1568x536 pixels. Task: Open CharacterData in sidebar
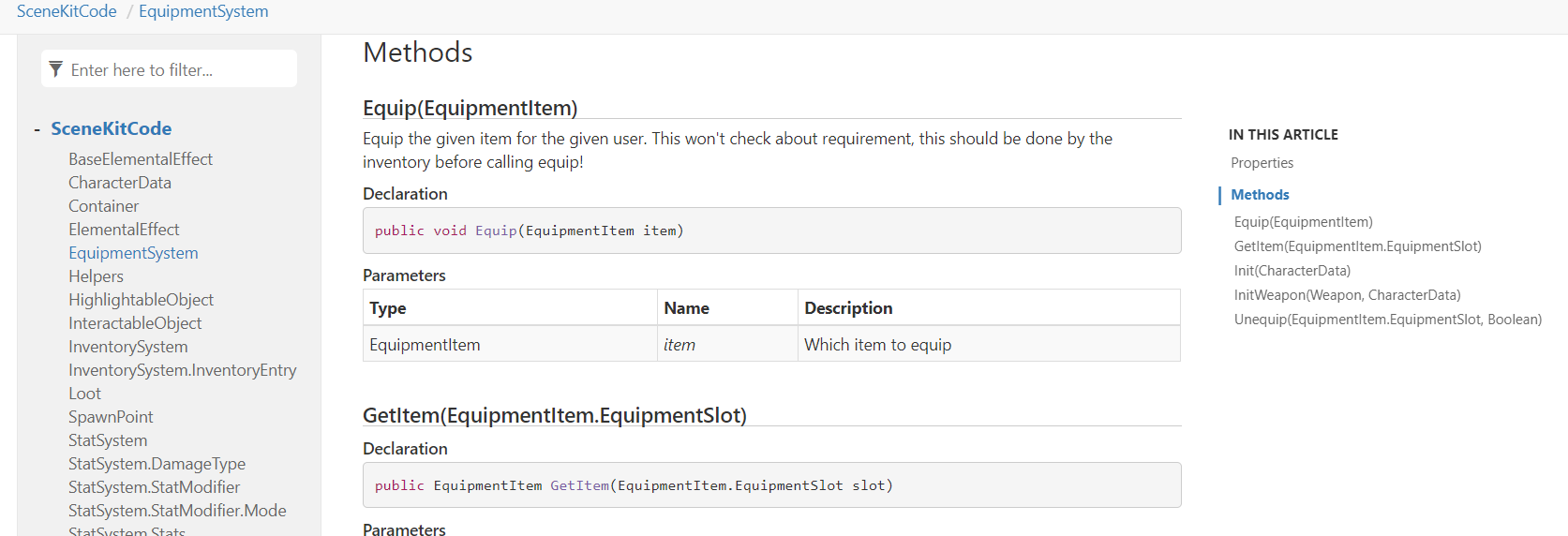coord(120,183)
